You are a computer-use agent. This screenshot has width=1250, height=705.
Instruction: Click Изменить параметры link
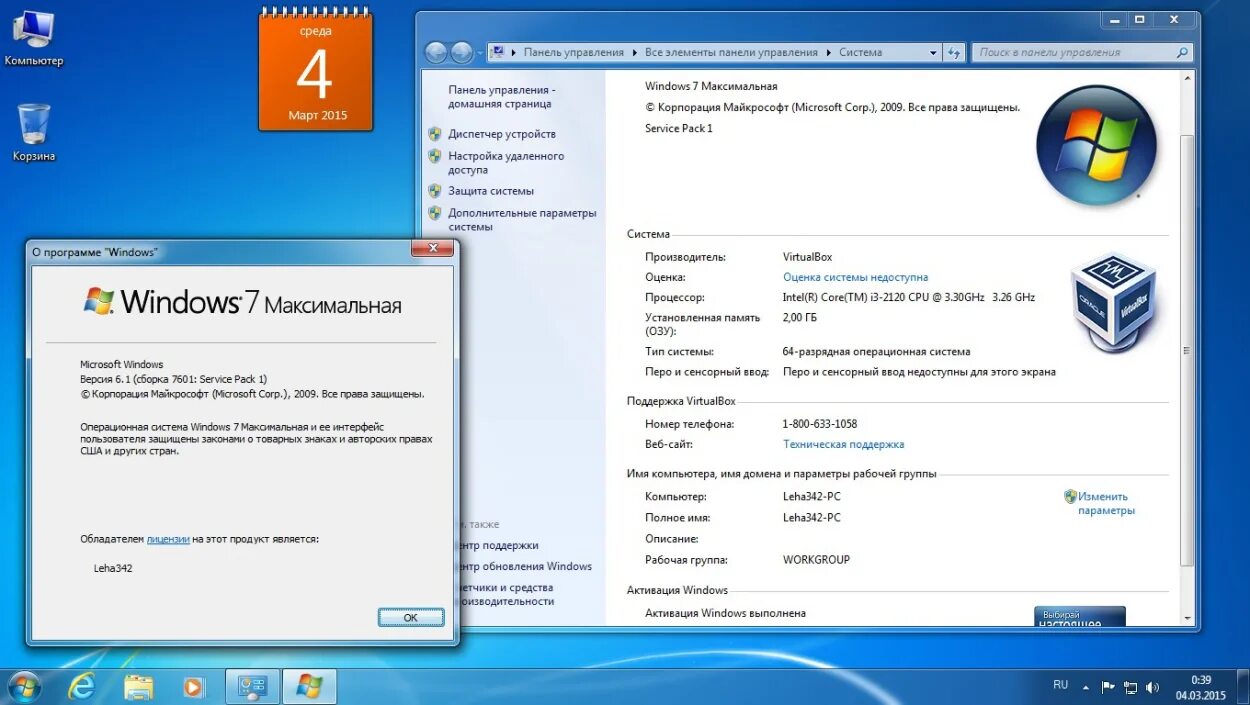[1106, 503]
